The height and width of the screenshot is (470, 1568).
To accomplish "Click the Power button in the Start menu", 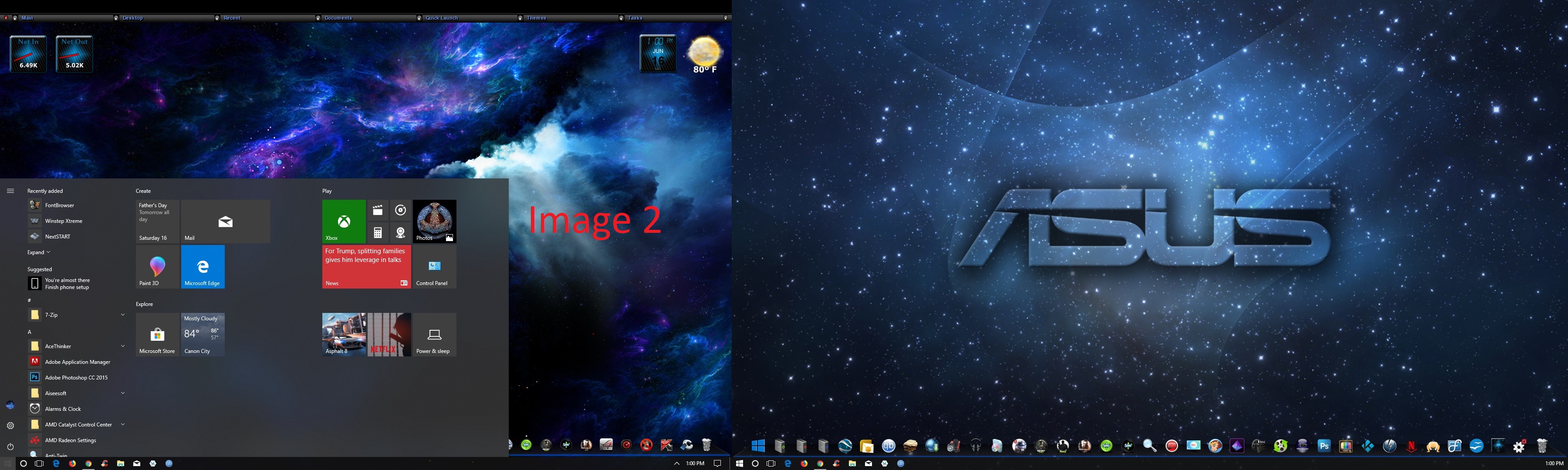I will click(10, 447).
